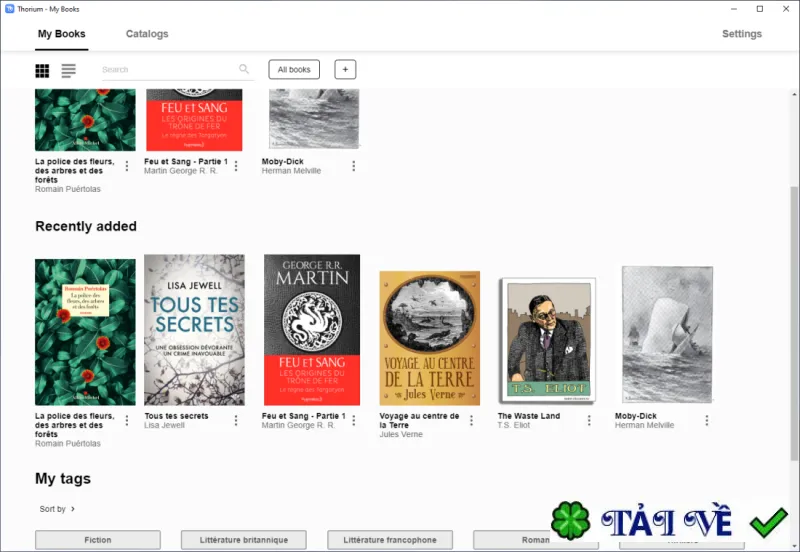Open options menu for The Waste Land

coord(589,420)
